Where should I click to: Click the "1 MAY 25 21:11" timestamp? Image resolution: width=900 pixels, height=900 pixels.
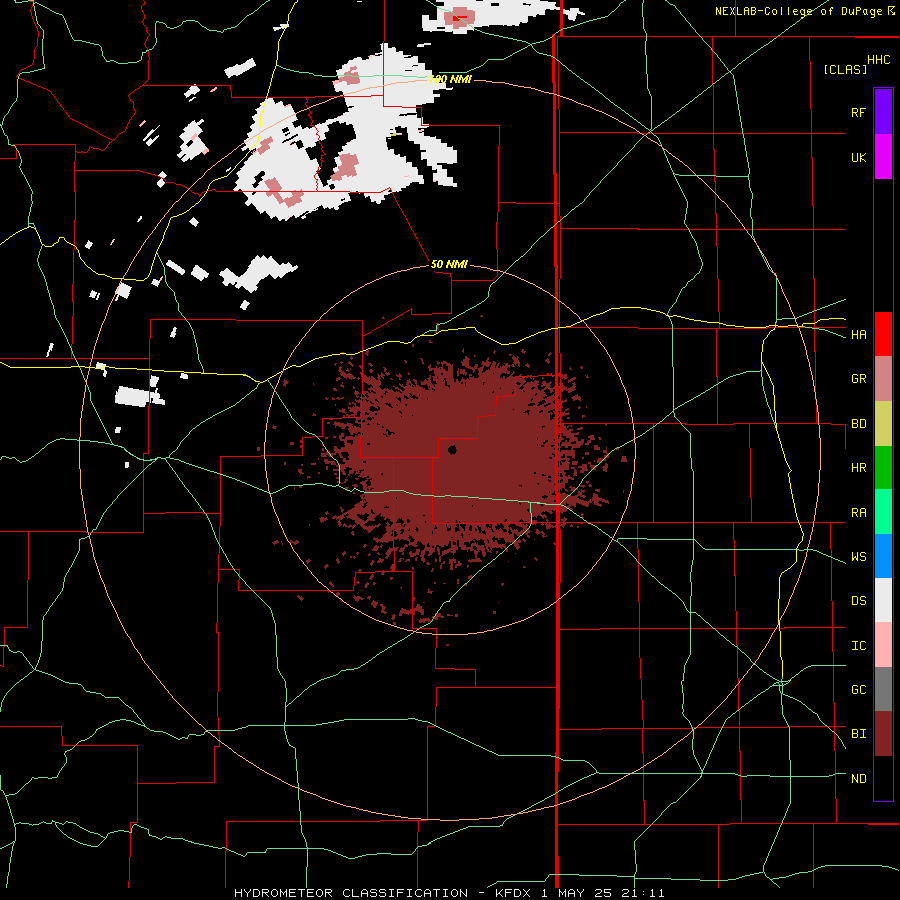click(x=603, y=893)
